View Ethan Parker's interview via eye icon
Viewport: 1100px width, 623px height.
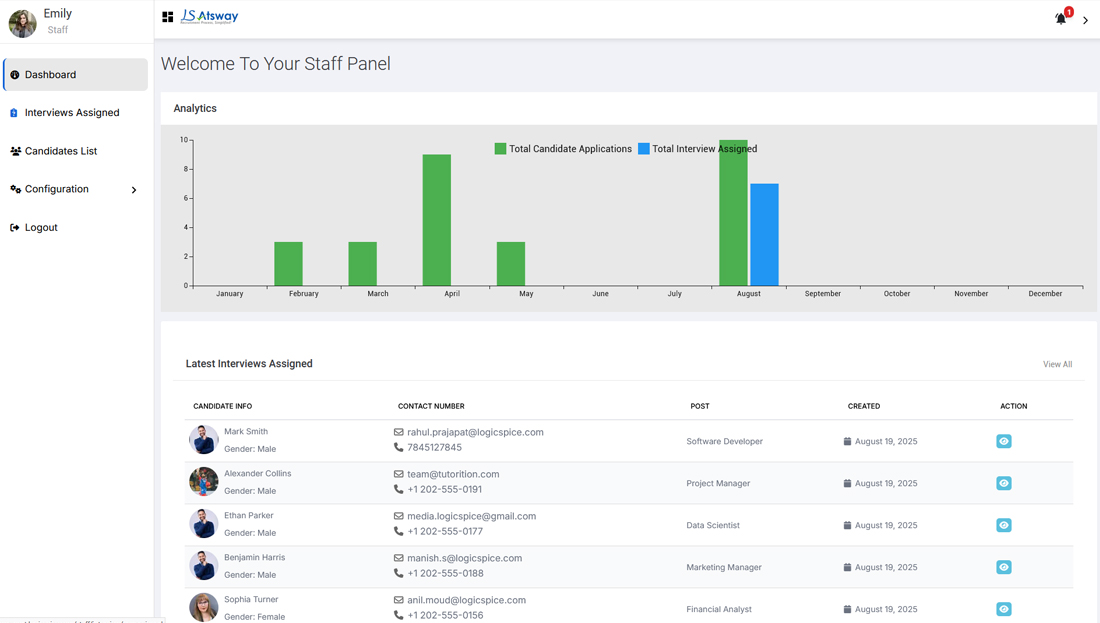point(1003,525)
